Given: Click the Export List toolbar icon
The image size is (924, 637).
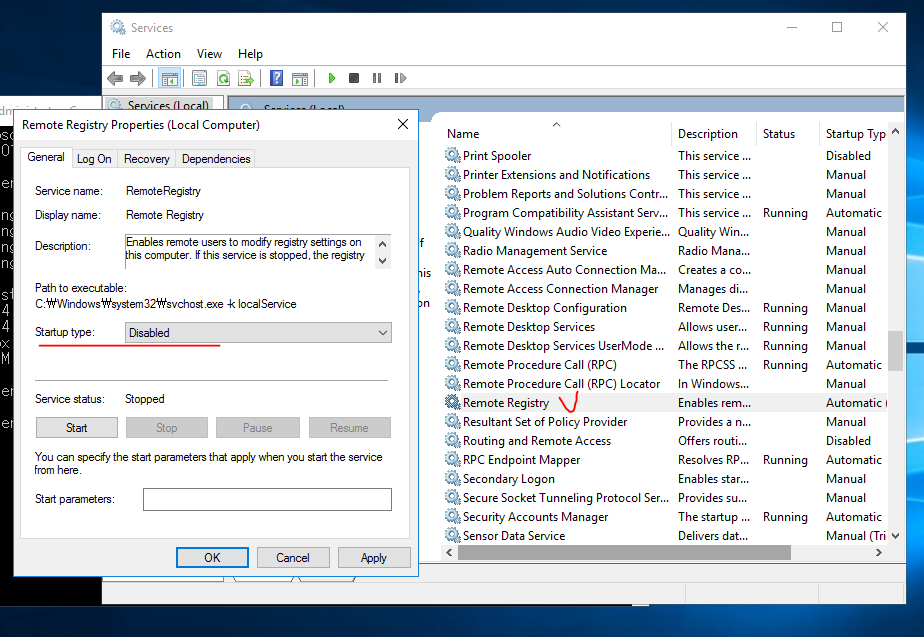Looking at the screenshot, I should (x=246, y=78).
